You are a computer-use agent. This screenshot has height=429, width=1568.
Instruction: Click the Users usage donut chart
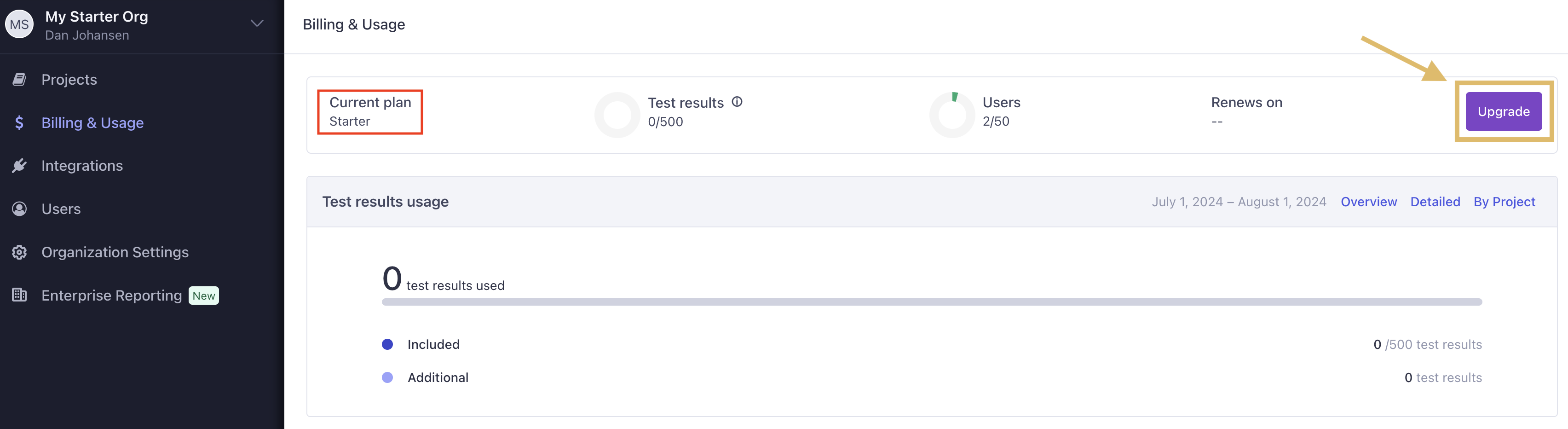pos(952,115)
